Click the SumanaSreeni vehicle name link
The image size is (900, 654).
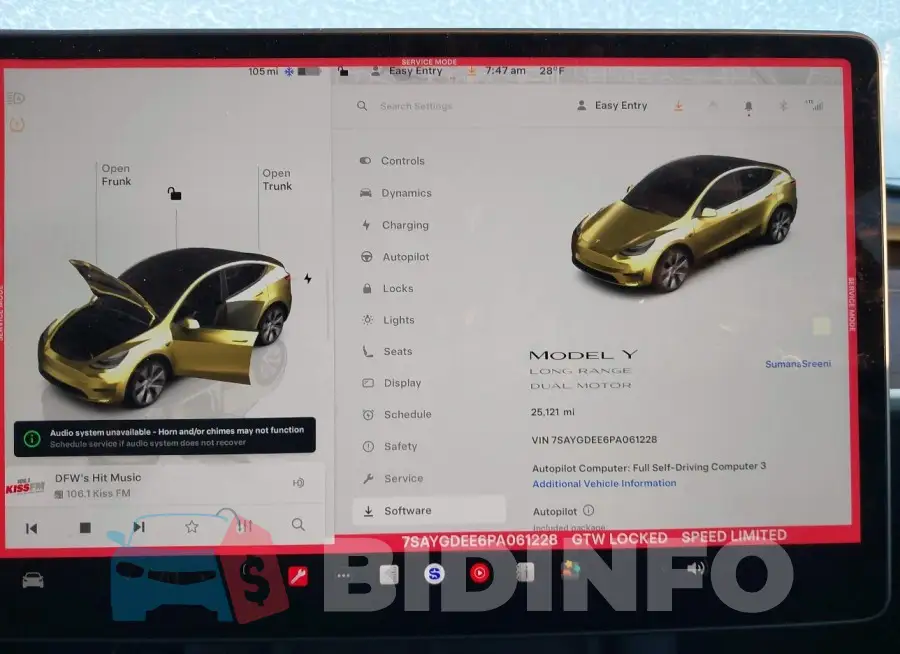pyautogui.click(x=798, y=363)
